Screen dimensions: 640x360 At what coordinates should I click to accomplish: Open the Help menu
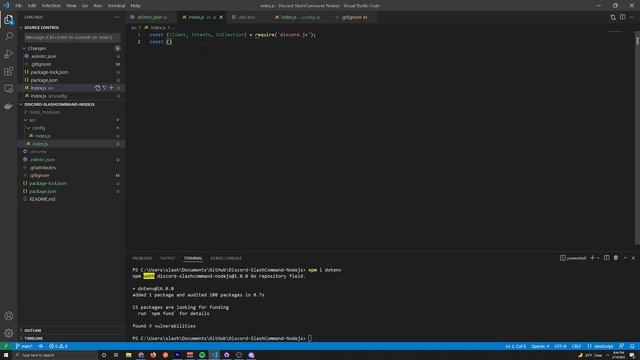135,6
